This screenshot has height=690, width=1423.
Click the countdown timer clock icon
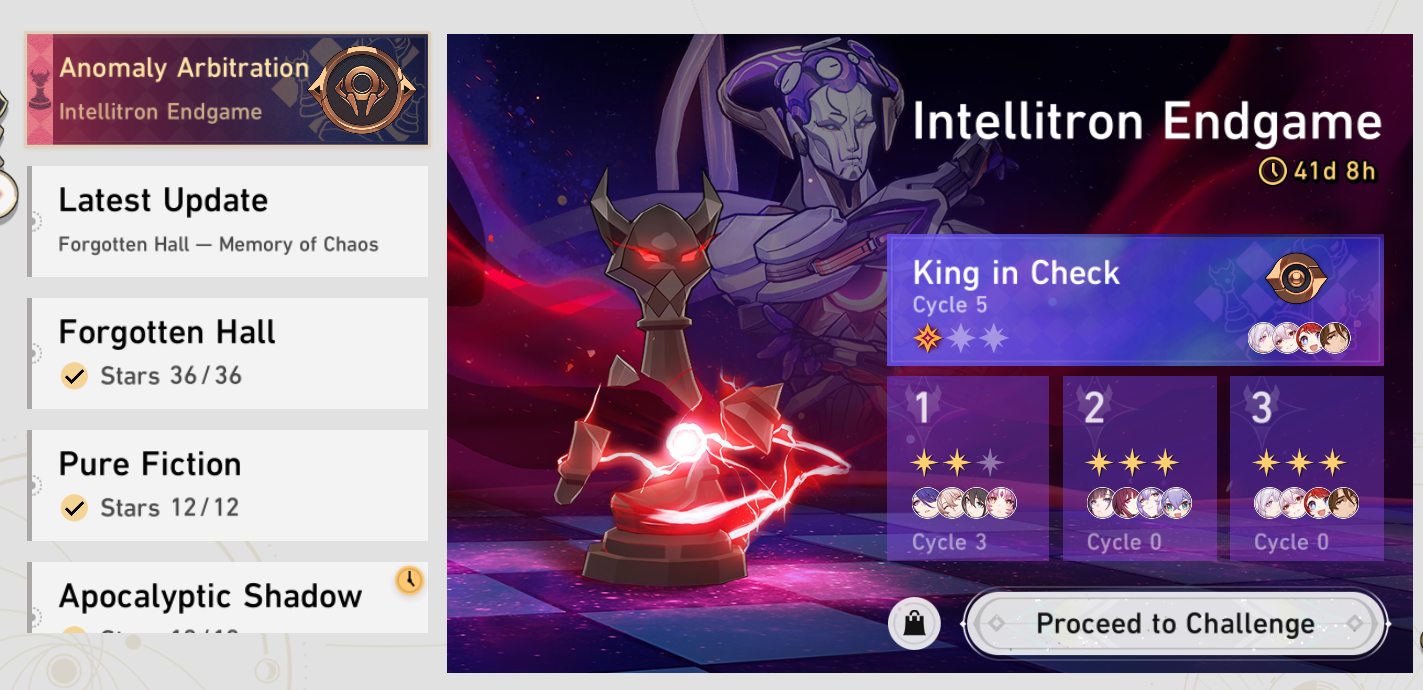tap(1272, 171)
